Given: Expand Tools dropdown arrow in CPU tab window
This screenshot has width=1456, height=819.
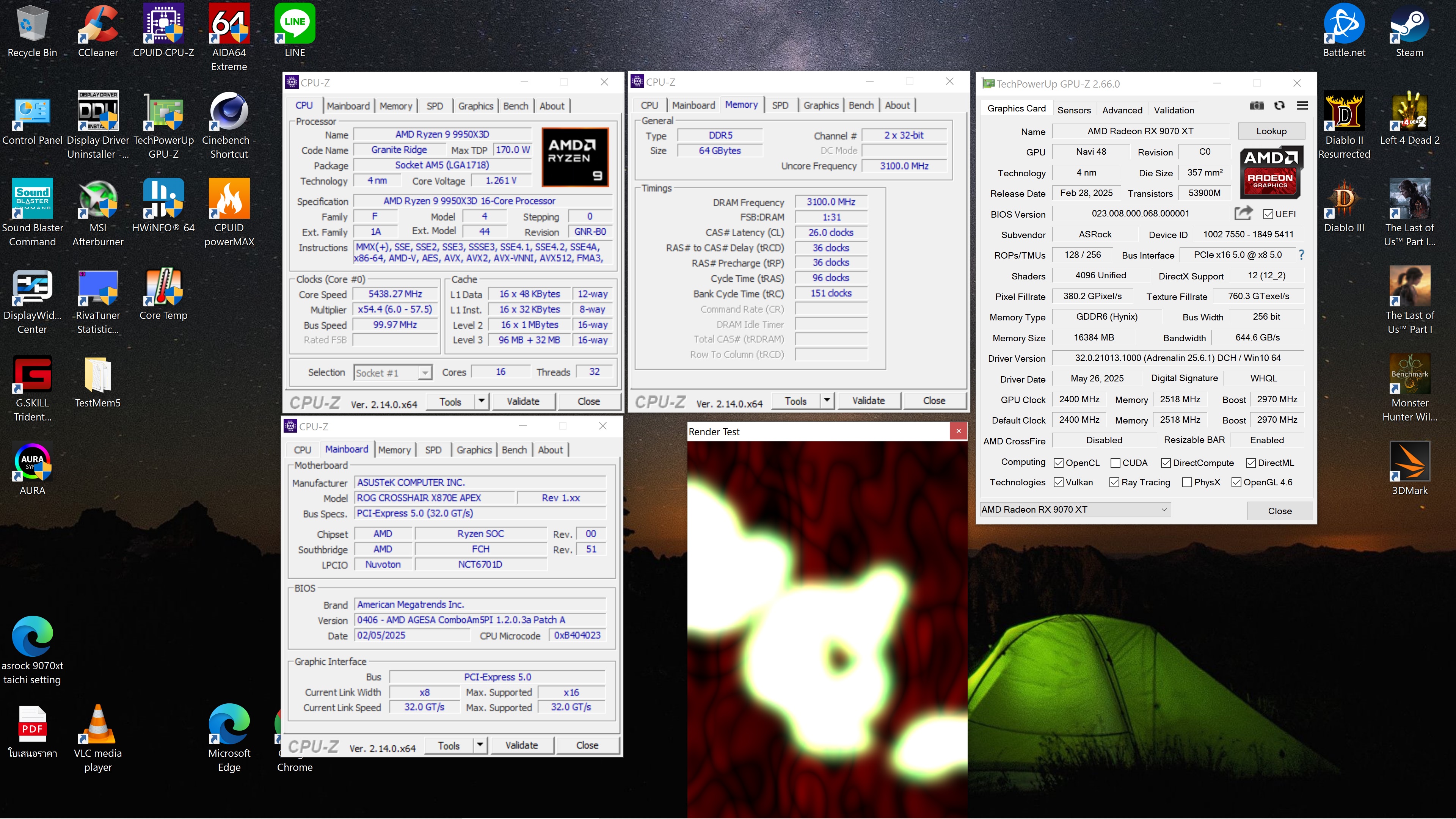Looking at the screenshot, I should [x=482, y=401].
